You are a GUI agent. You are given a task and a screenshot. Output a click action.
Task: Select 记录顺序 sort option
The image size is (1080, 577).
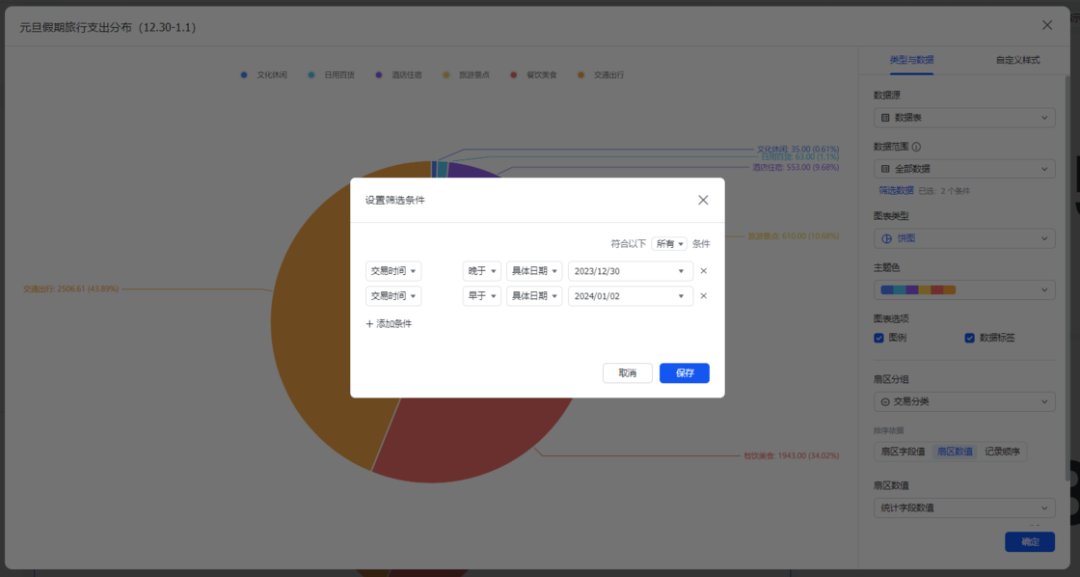pyautogui.click(x=1002, y=452)
